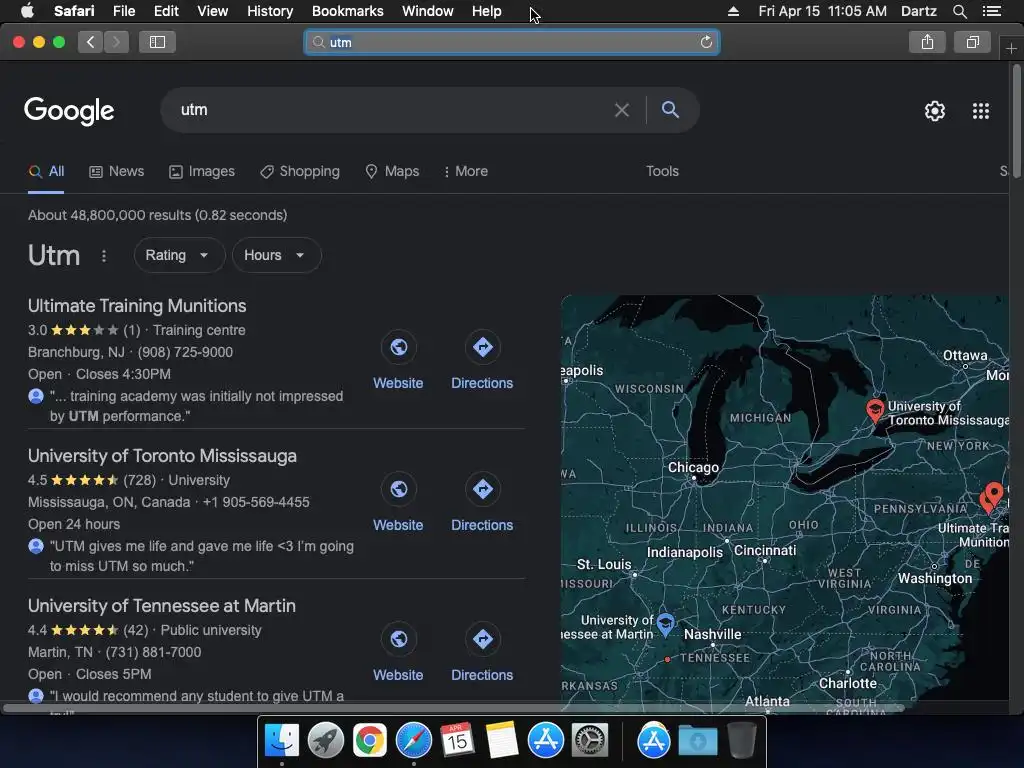Switch to the Images results tab
The width and height of the screenshot is (1024, 768).
click(202, 171)
